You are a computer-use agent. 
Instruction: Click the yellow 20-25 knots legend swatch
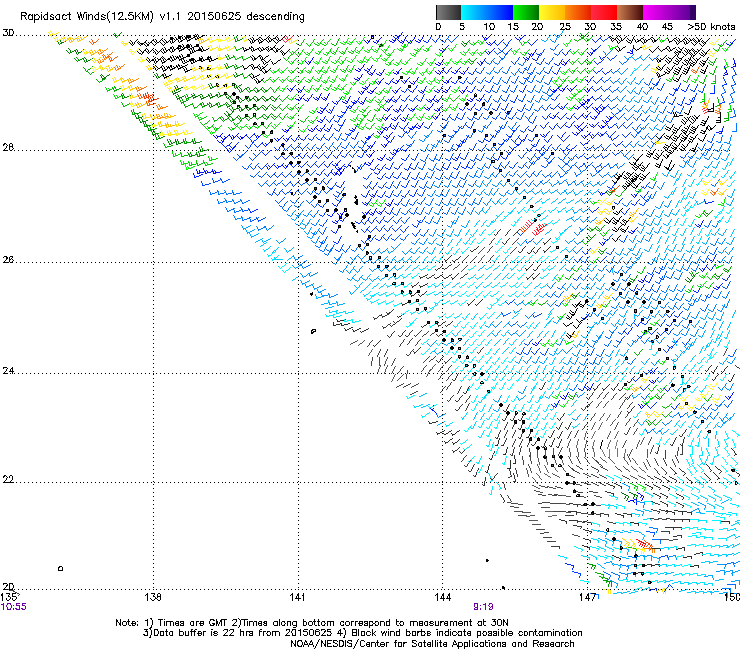552,12
